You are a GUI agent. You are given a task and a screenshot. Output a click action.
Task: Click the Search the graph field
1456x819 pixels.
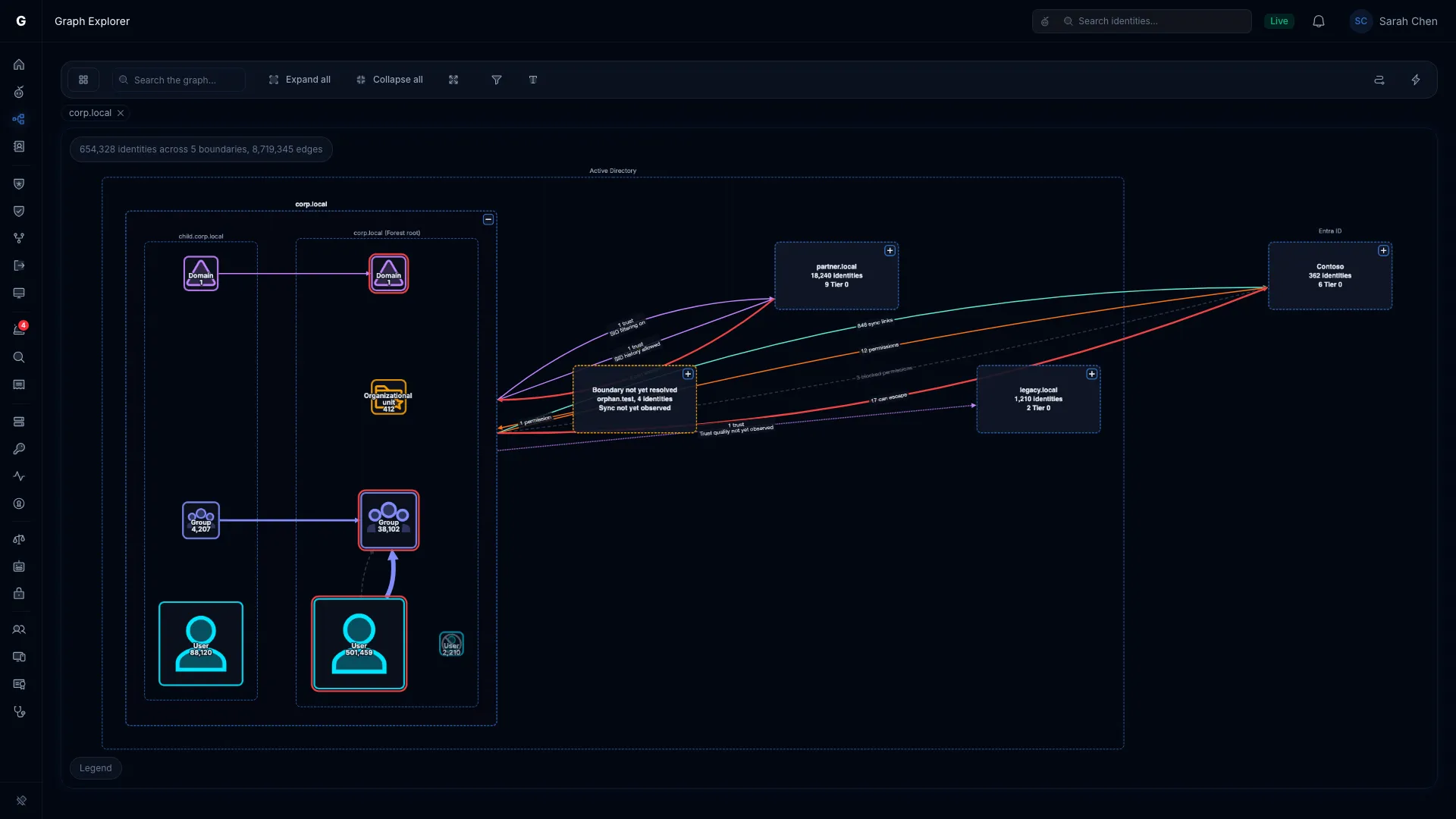pos(179,80)
